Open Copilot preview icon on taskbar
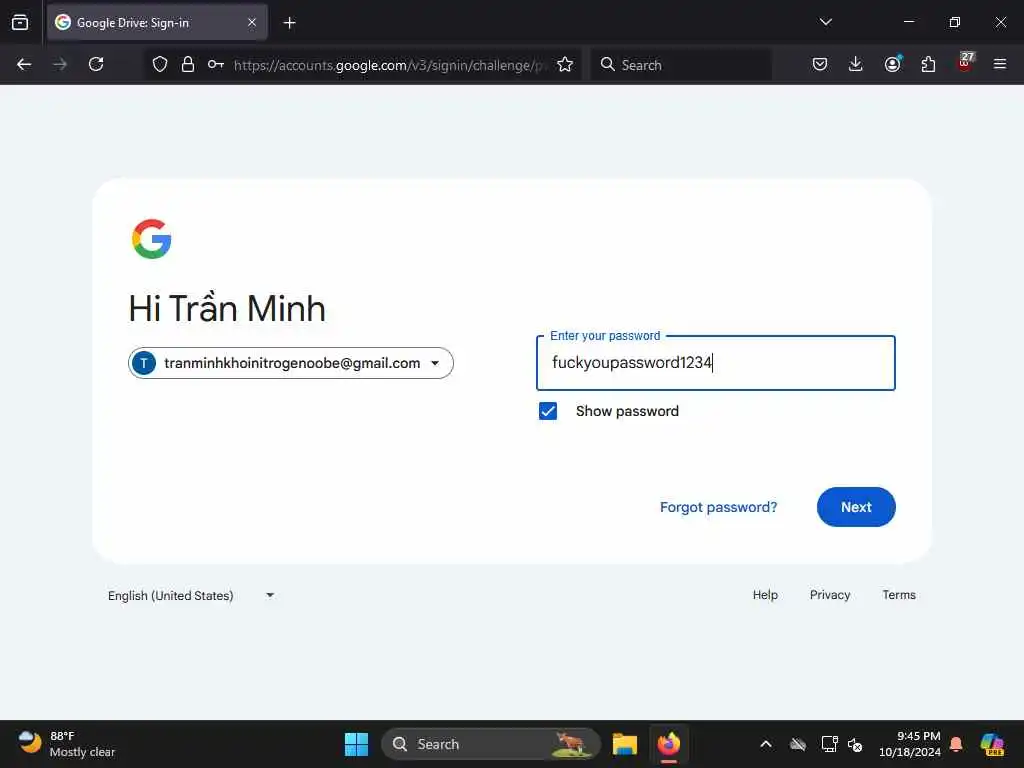The width and height of the screenshot is (1024, 768). [992, 744]
